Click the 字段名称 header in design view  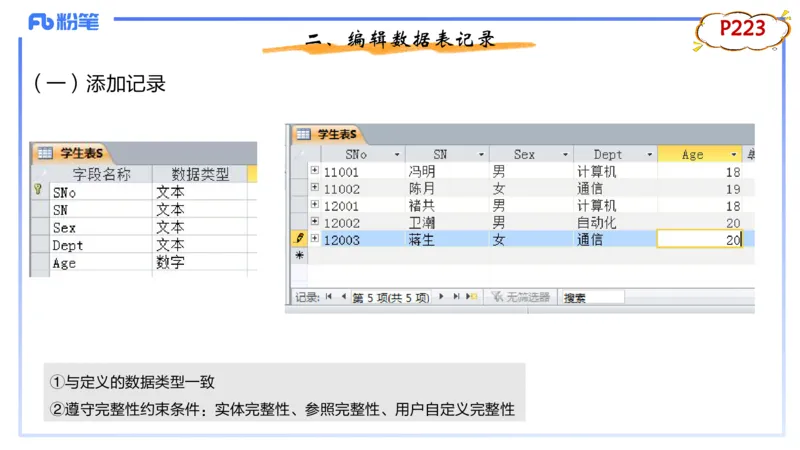(x=101, y=174)
